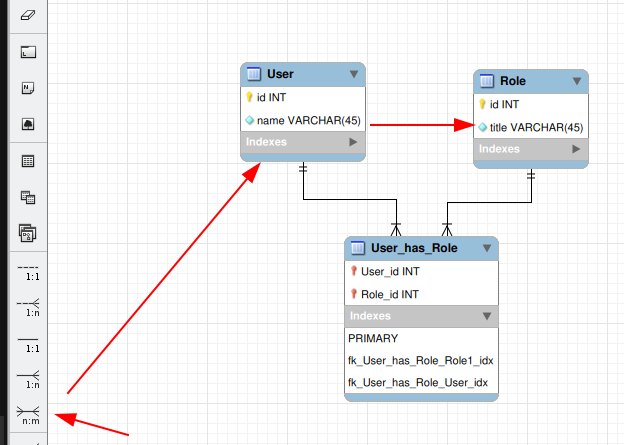The image size is (624, 445).
Task: Select the Role_id INT column
Action: (x=389, y=294)
